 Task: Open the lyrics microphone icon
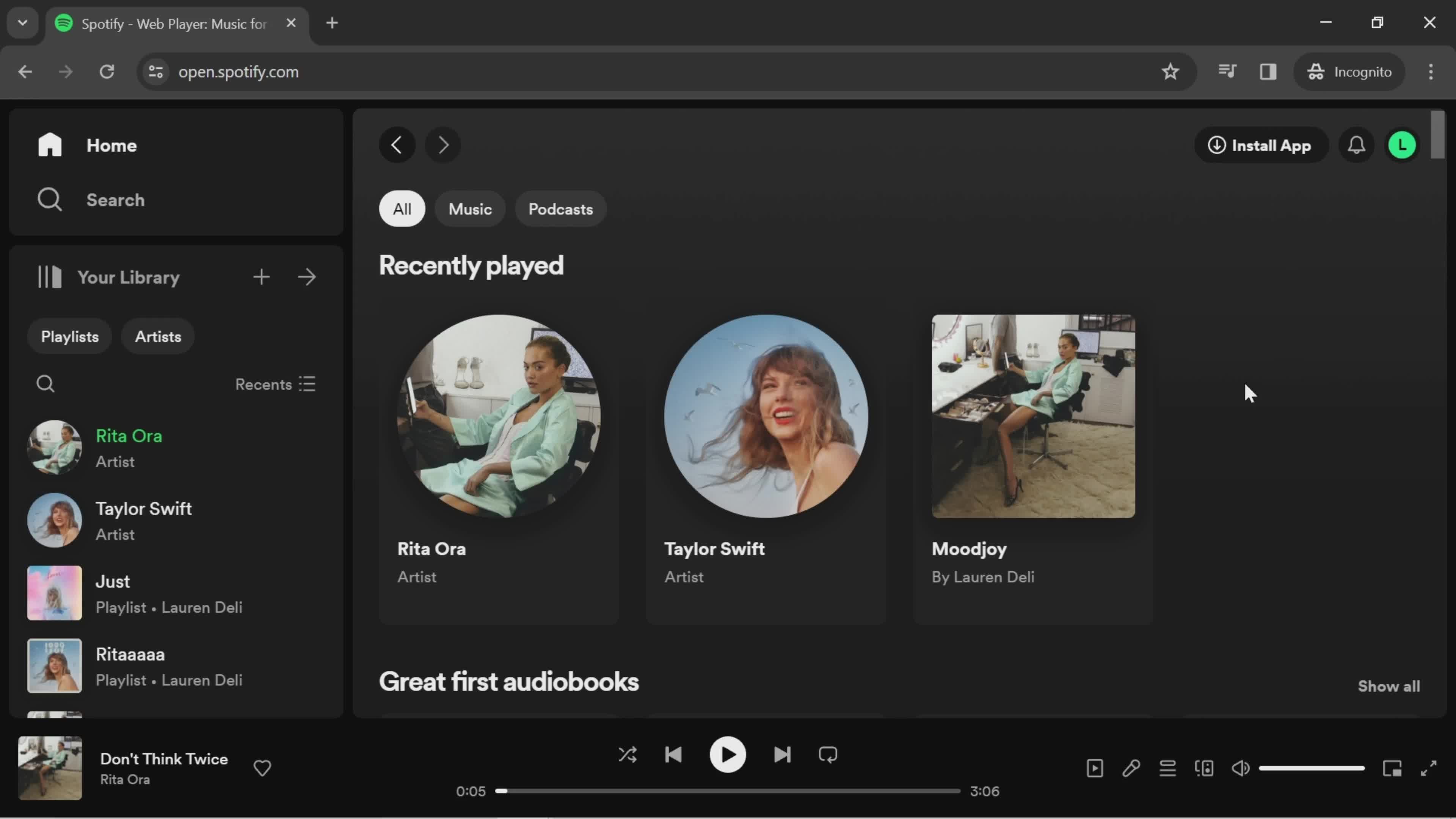click(x=1131, y=768)
